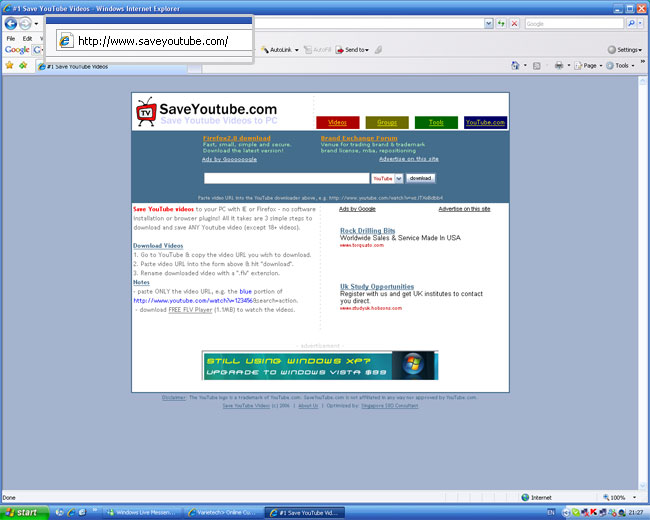This screenshot has height=520, width=650.
Task: Follow the Brand Exchange Forum ad link
Action: tap(359, 138)
